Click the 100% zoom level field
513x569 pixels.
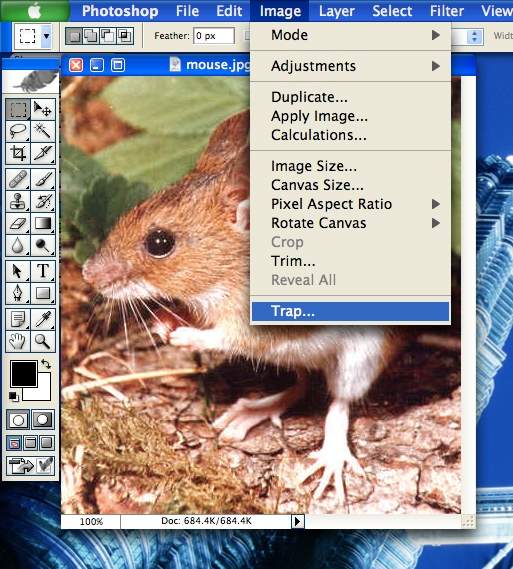pos(91,522)
